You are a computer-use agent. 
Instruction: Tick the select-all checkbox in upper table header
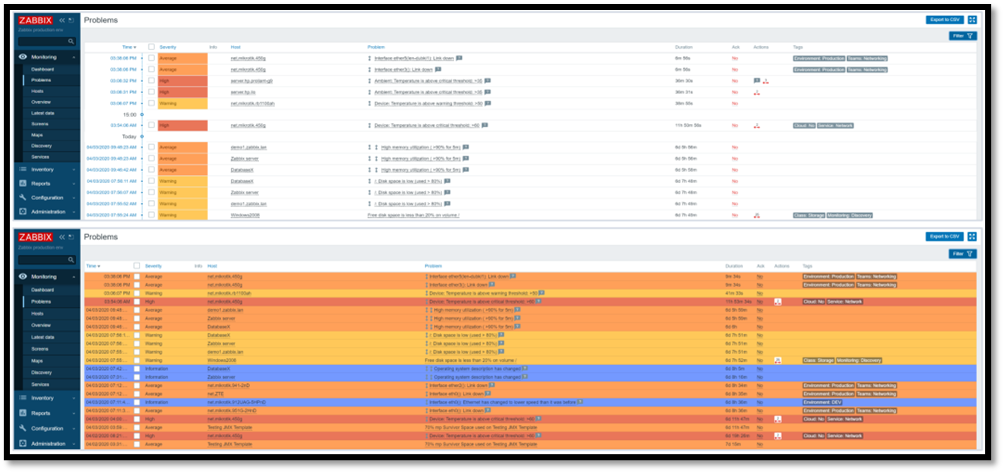click(x=152, y=46)
